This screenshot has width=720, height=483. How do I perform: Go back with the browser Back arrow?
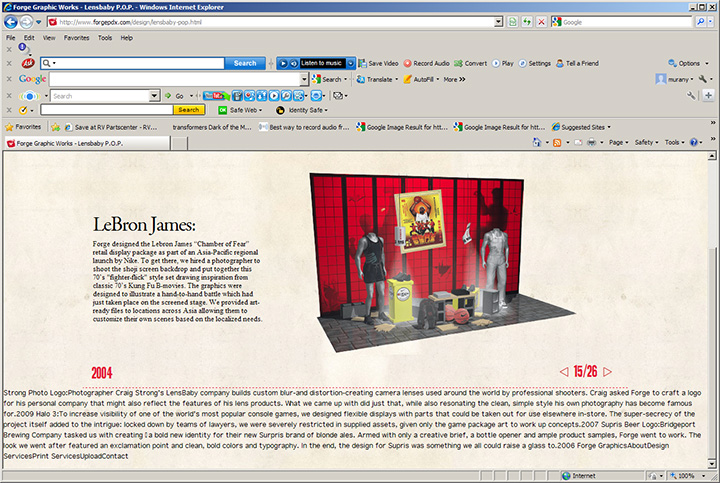pos(11,22)
